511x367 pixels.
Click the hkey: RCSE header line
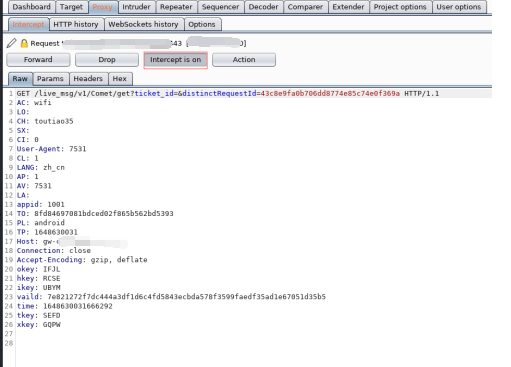[38, 279]
